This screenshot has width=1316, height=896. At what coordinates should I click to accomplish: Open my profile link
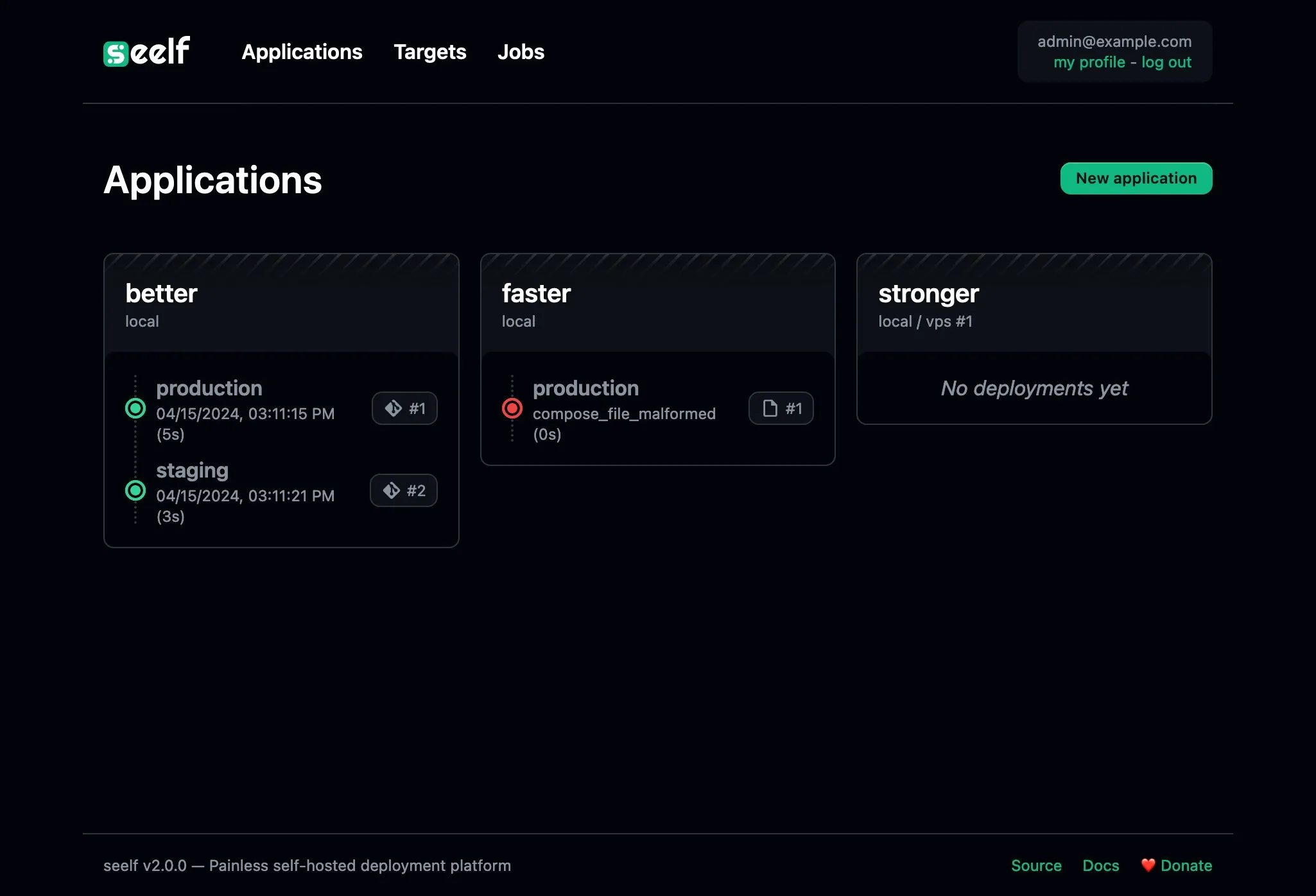1089,62
